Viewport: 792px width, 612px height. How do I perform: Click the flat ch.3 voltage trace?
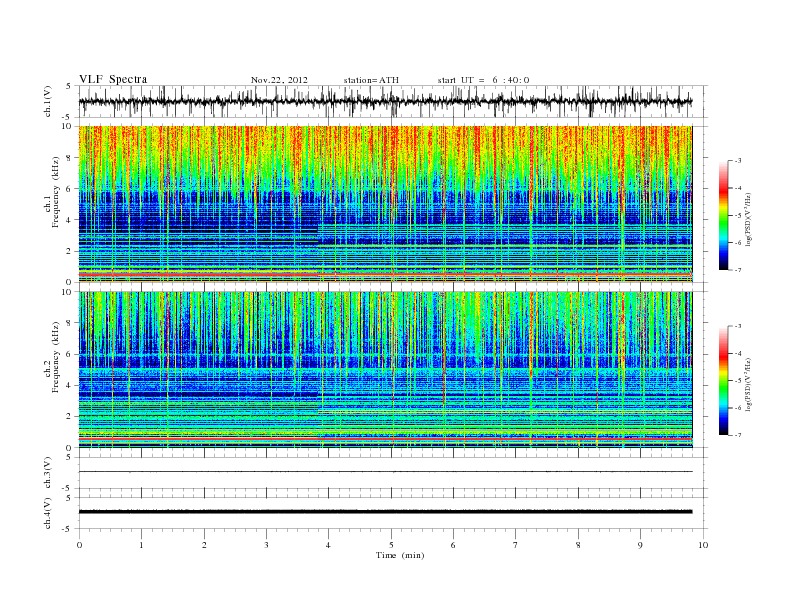pyautogui.click(x=385, y=472)
